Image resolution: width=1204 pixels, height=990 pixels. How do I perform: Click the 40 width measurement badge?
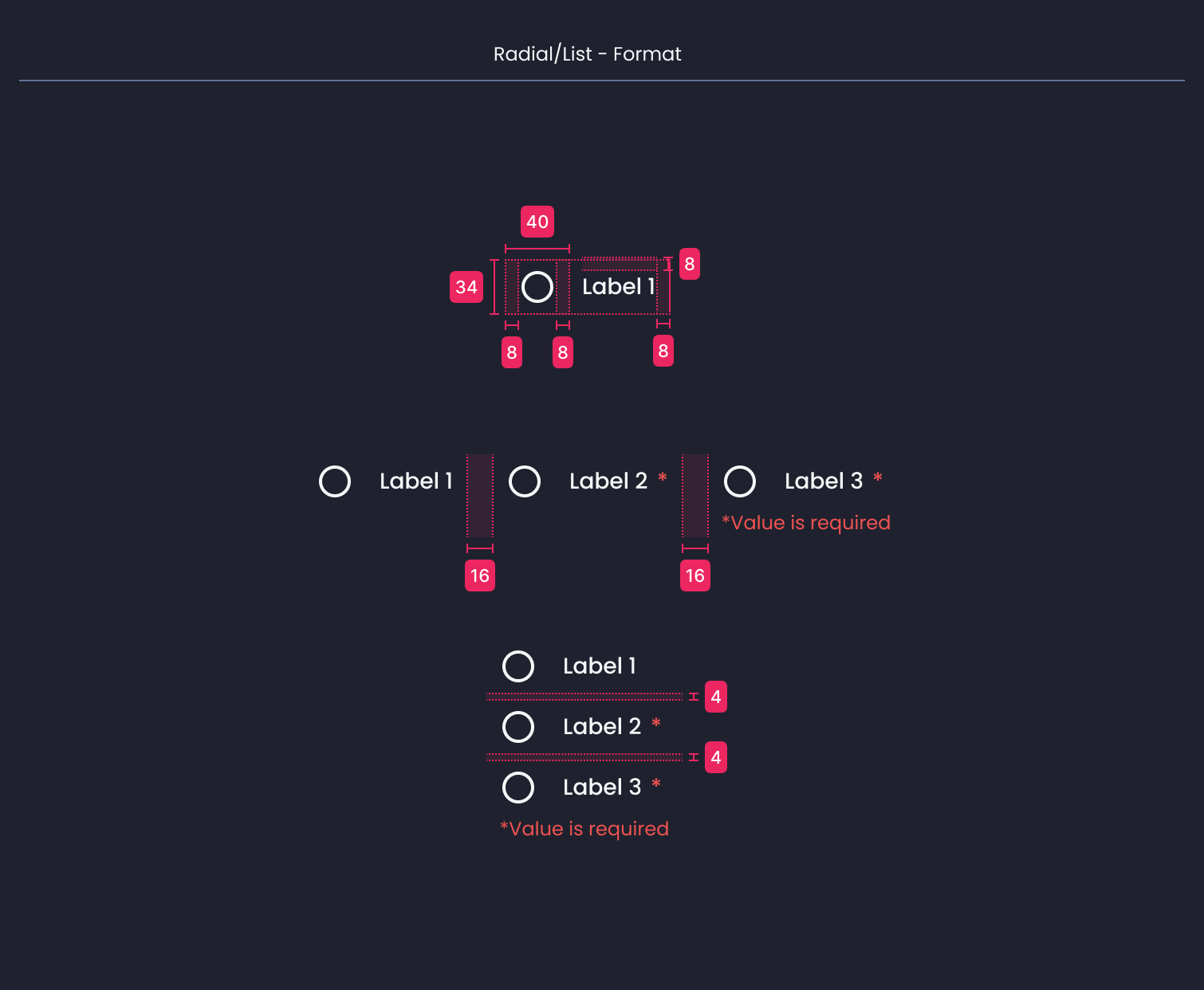coord(537,222)
